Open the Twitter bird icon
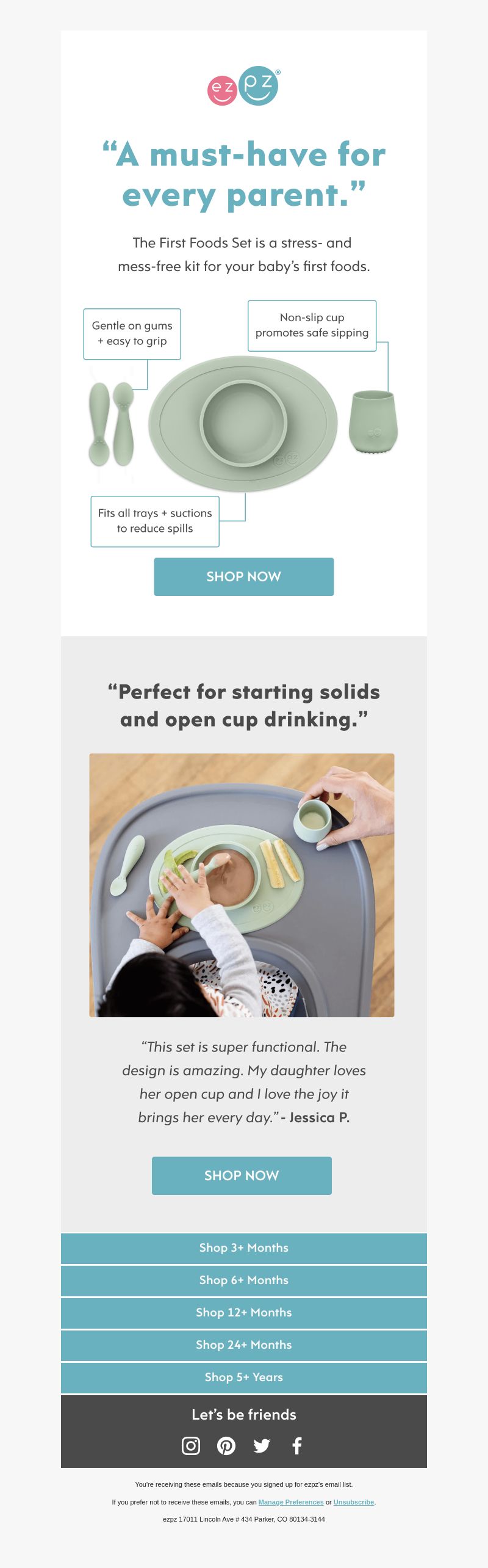Image resolution: width=488 pixels, height=1568 pixels. [262, 1445]
